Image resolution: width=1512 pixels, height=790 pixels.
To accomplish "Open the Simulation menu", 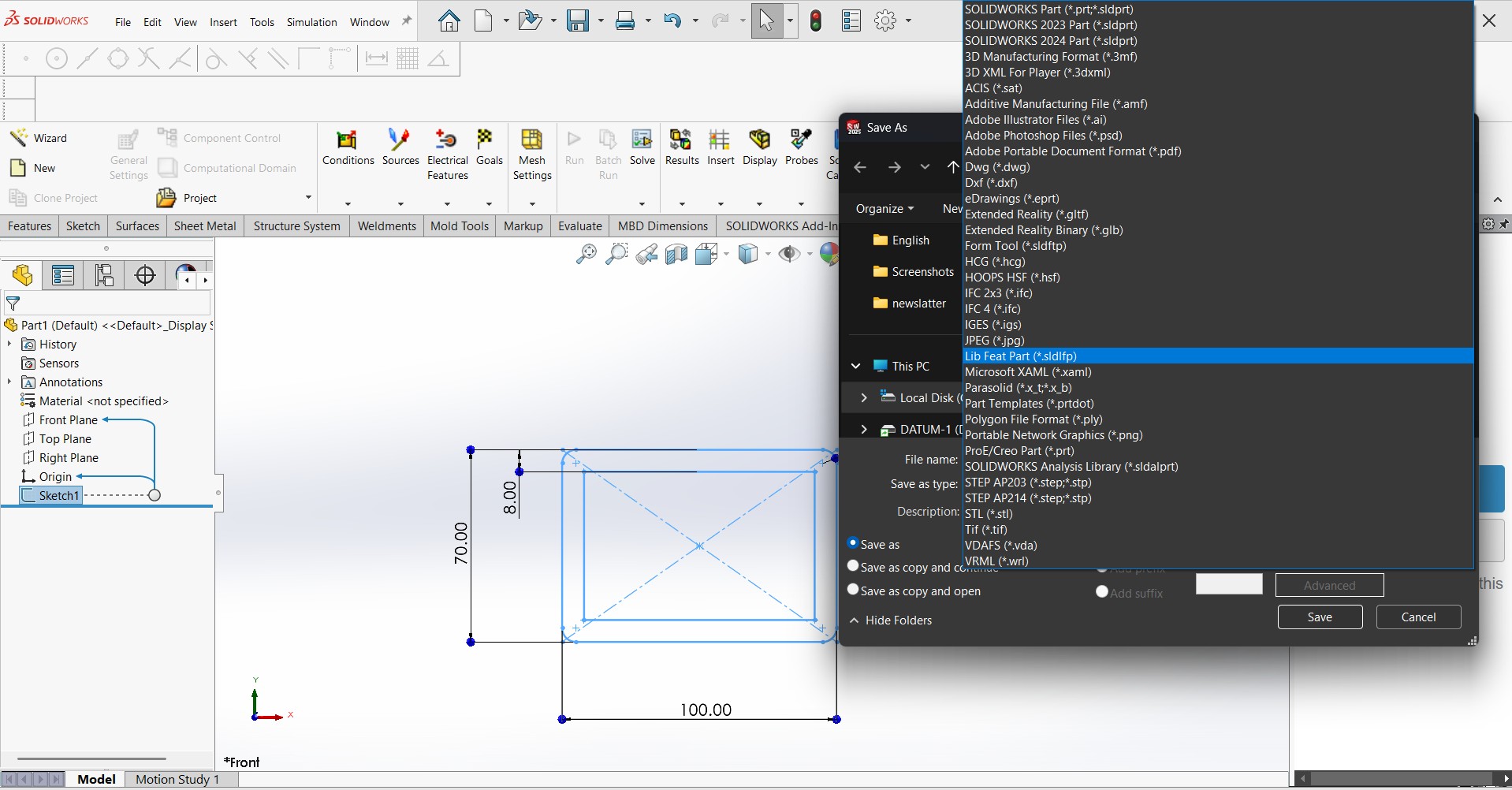I will point(311,22).
